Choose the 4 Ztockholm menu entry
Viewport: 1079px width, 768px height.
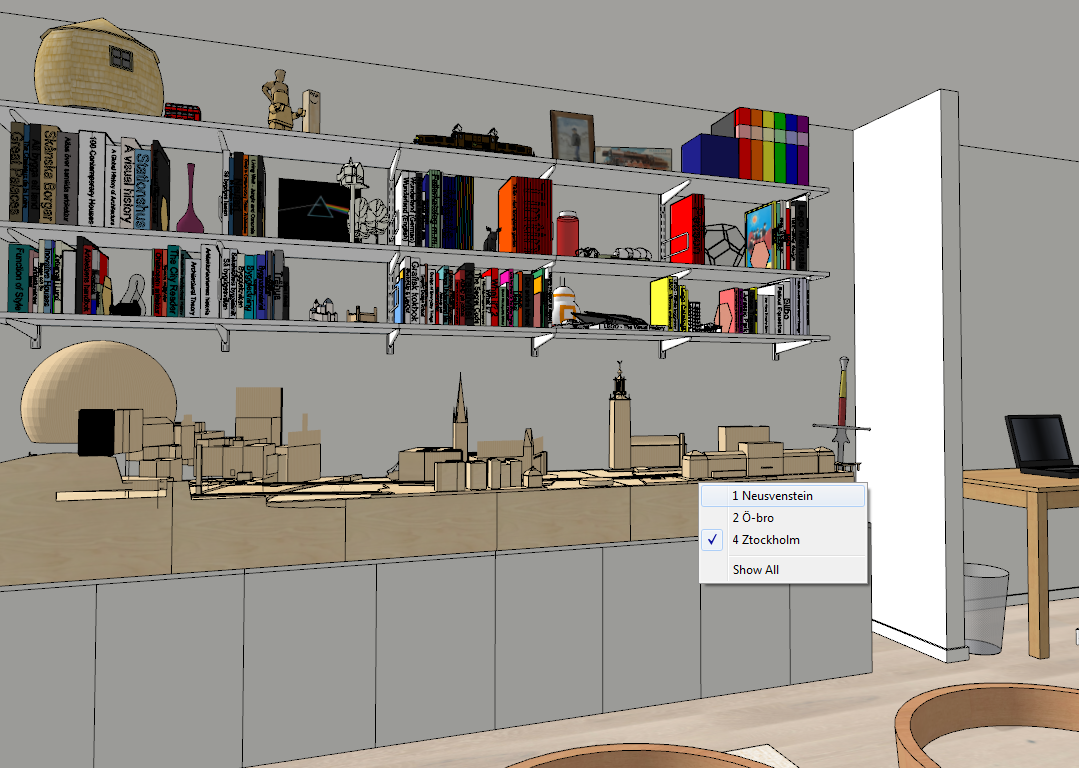(764, 539)
